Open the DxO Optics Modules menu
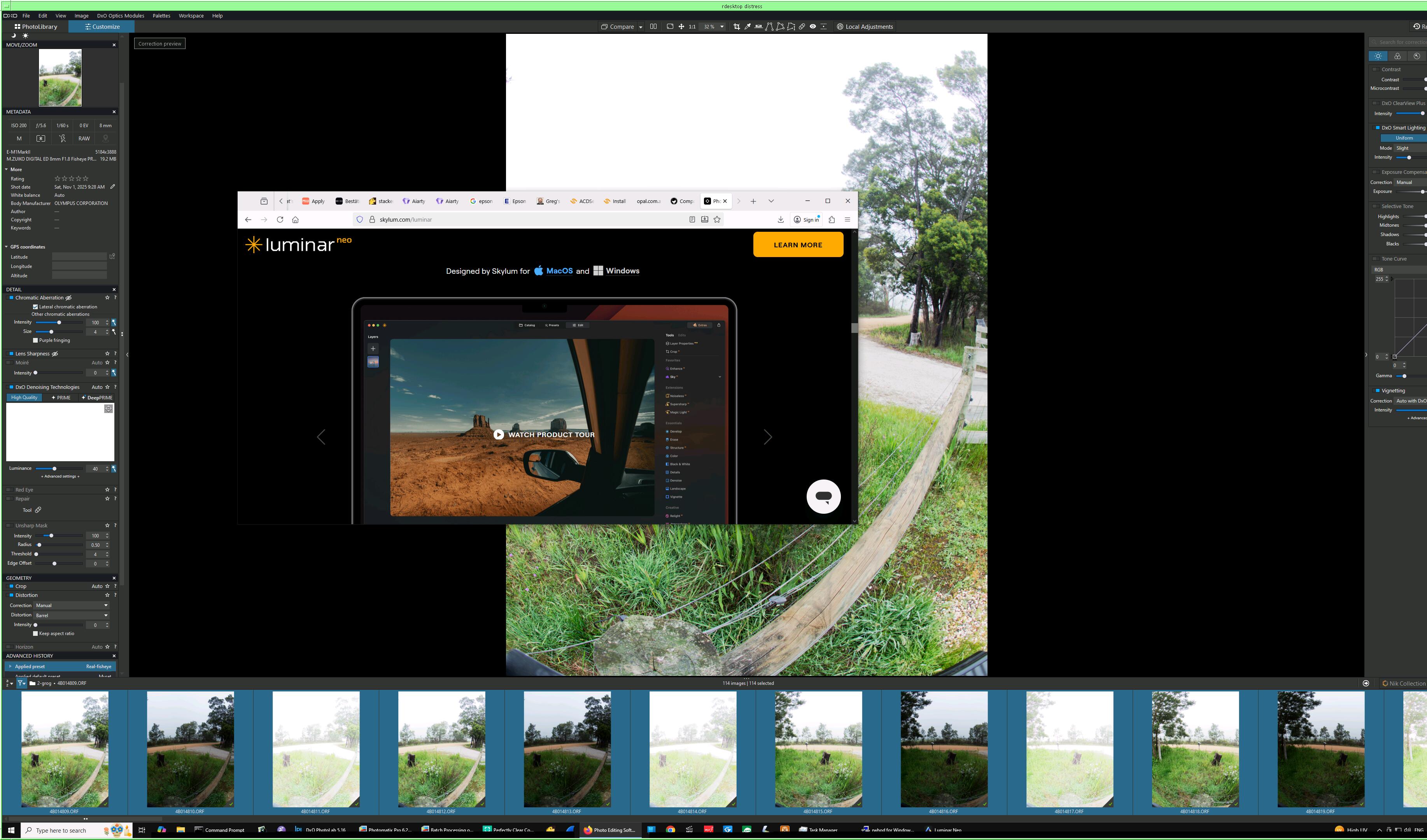This screenshot has width=1427, height=840. tap(120, 16)
